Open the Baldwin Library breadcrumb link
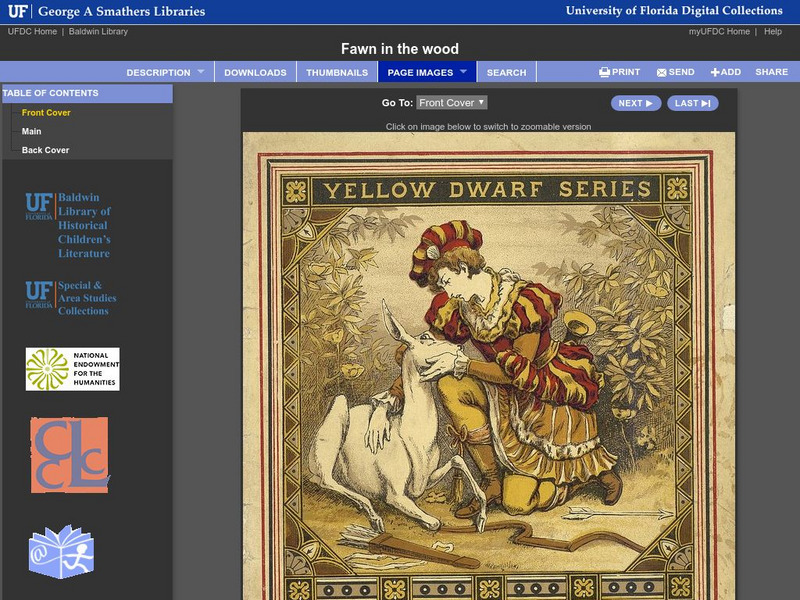 (98, 31)
